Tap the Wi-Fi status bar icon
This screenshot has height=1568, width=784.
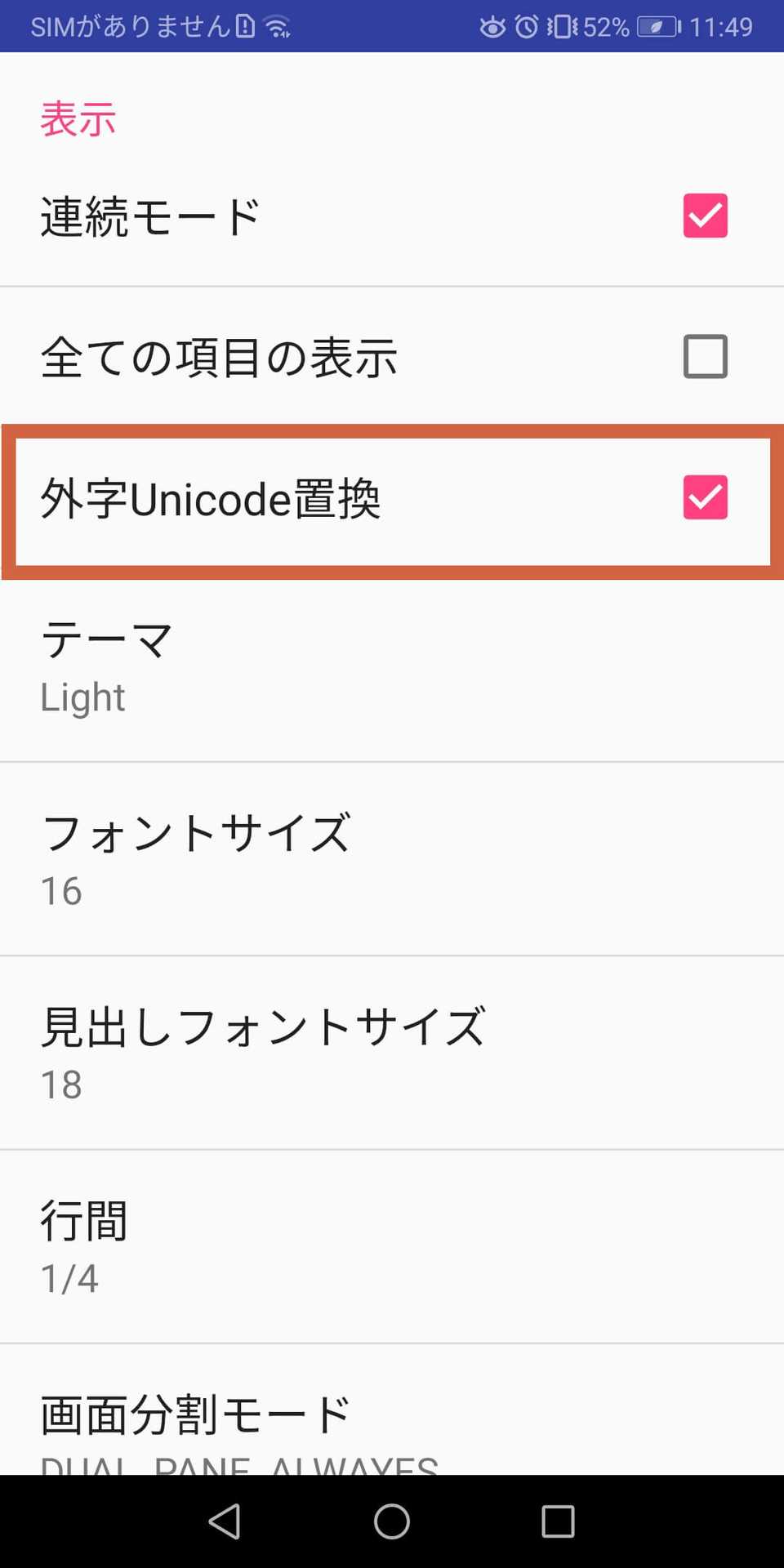(x=278, y=27)
